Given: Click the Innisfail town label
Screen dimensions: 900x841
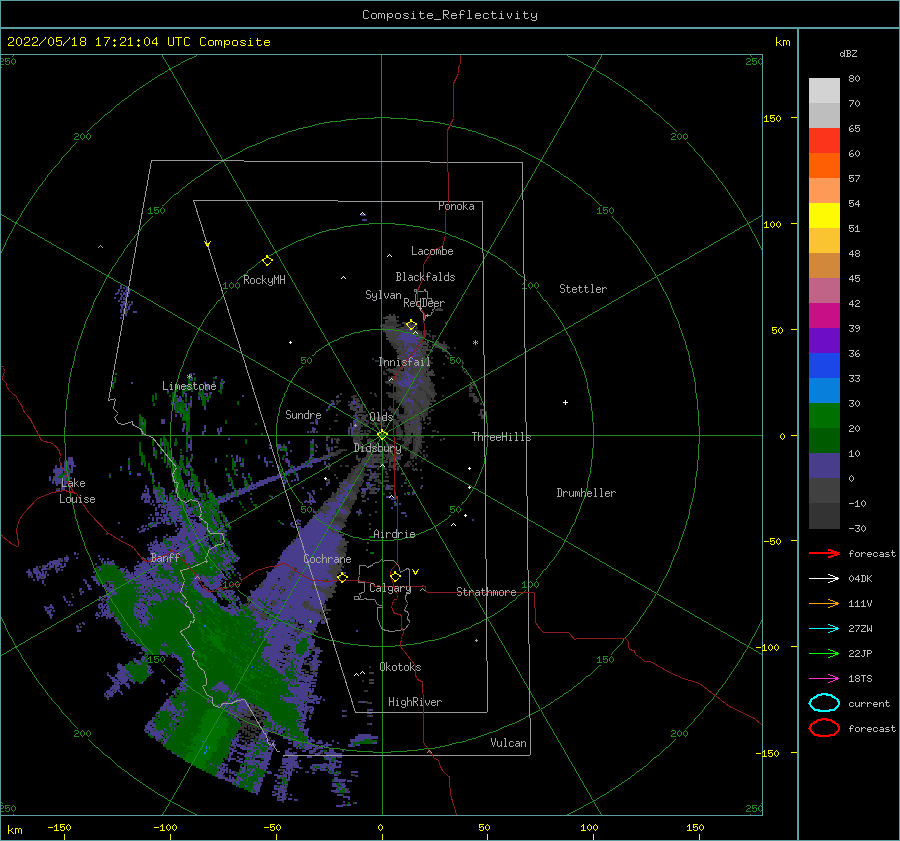Looking at the screenshot, I should (x=404, y=362).
